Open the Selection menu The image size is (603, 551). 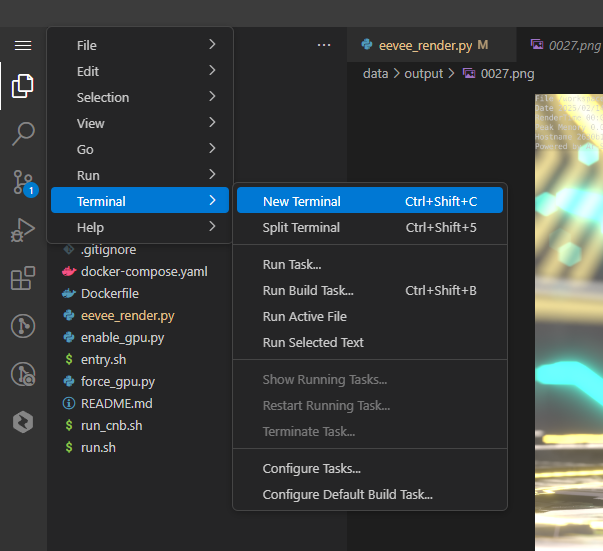pyautogui.click(x=140, y=97)
